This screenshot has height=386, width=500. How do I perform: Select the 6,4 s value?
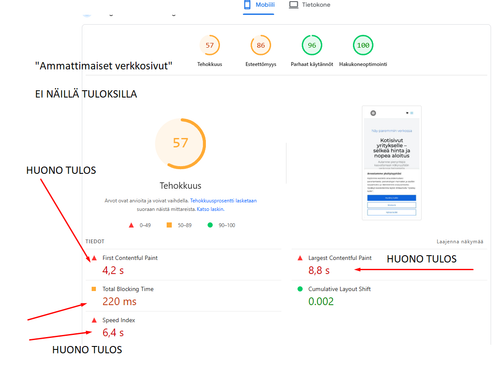click(x=113, y=332)
